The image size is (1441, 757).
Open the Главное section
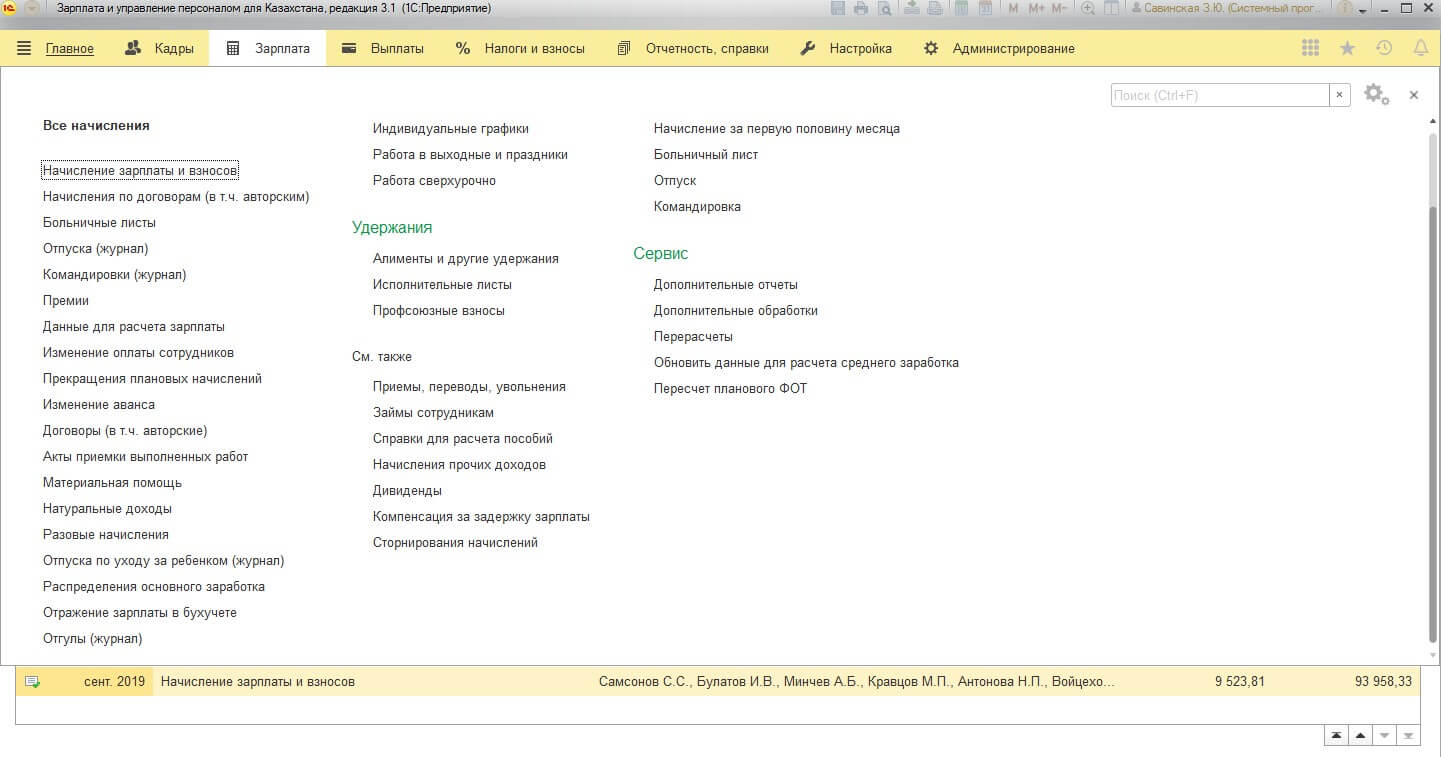70,48
